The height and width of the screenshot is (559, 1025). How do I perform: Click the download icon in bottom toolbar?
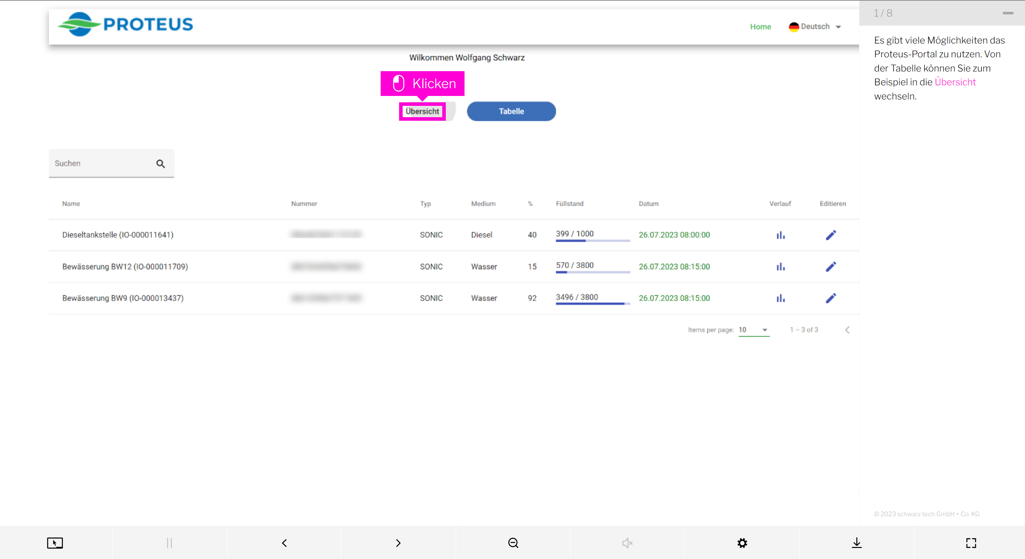pyautogui.click(x=856, y=543)
